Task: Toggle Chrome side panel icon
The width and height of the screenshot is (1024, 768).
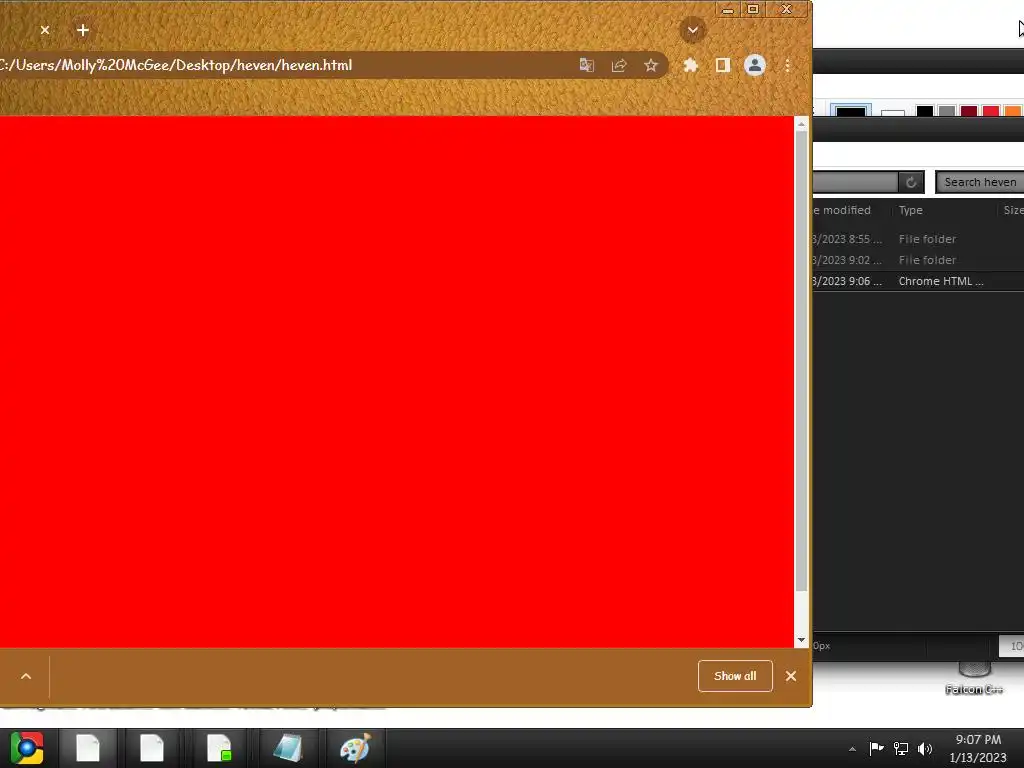Action: point(722,65)
